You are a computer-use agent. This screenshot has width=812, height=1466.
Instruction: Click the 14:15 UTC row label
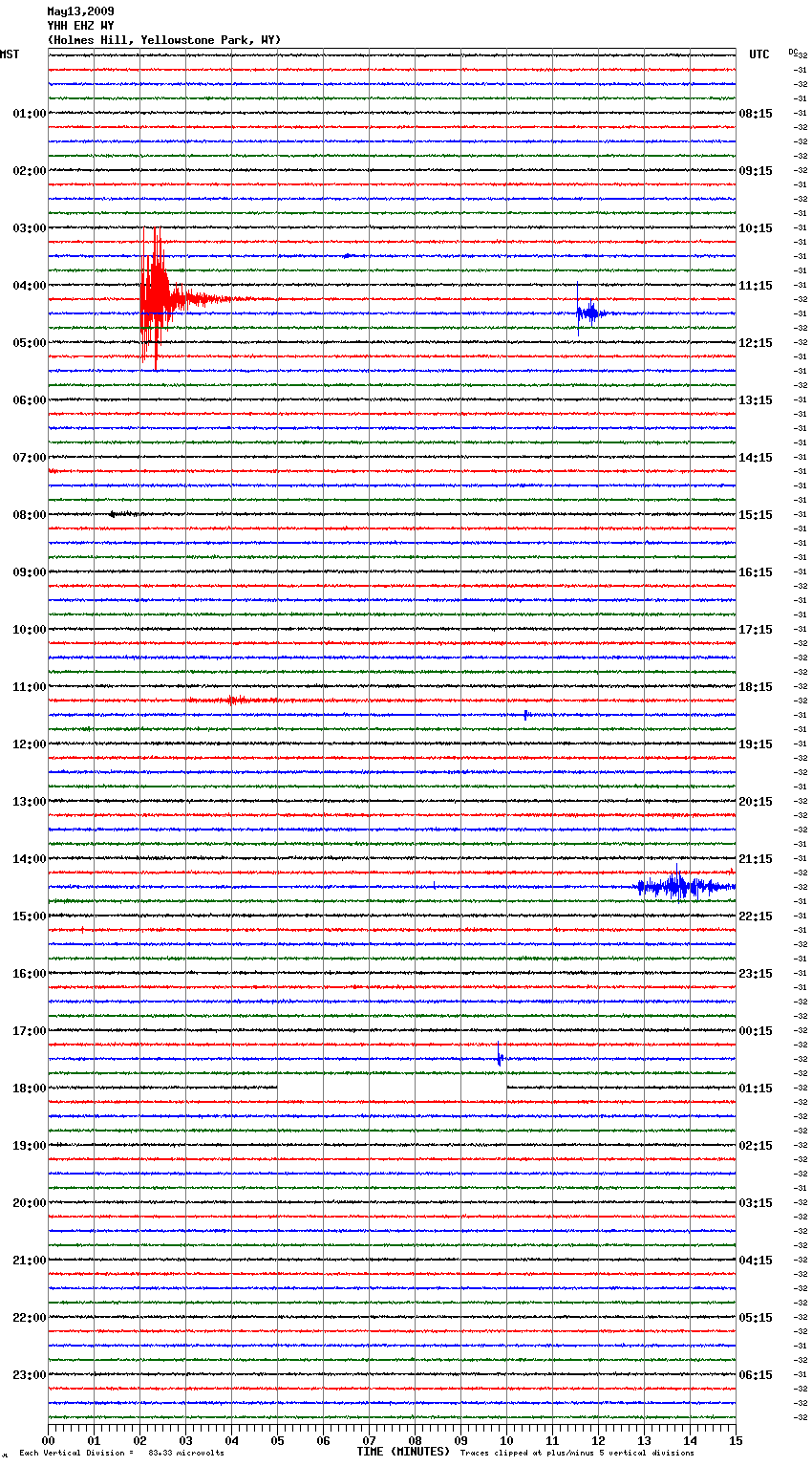coord(756,458)
